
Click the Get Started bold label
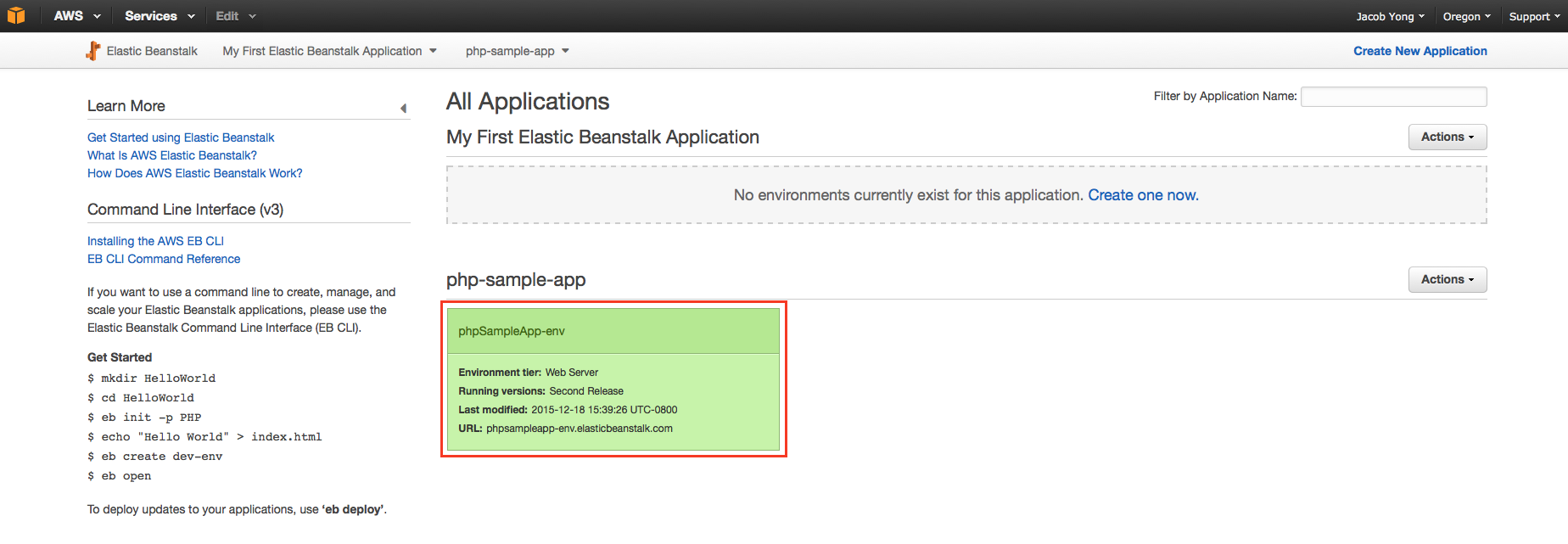click(120, 357)
